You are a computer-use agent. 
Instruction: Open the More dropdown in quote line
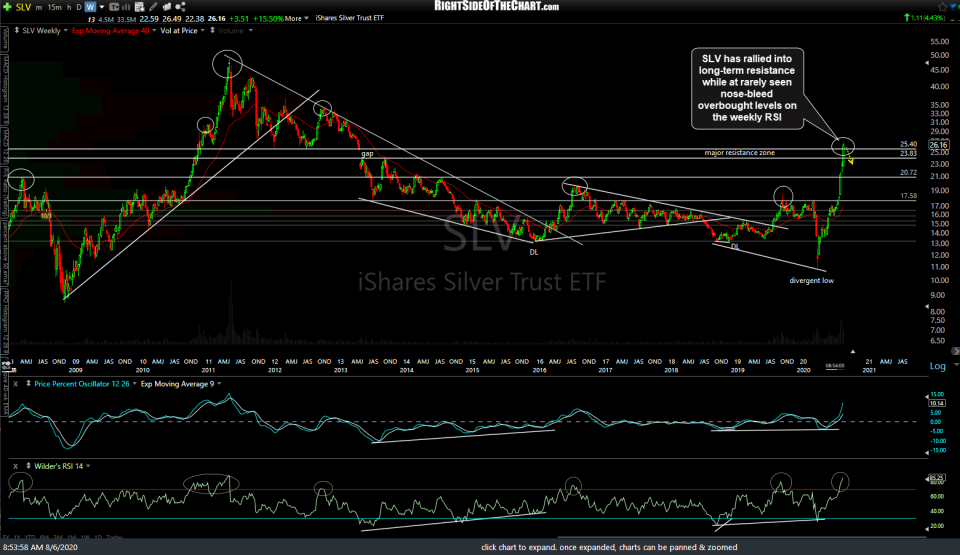click(296, 18)
